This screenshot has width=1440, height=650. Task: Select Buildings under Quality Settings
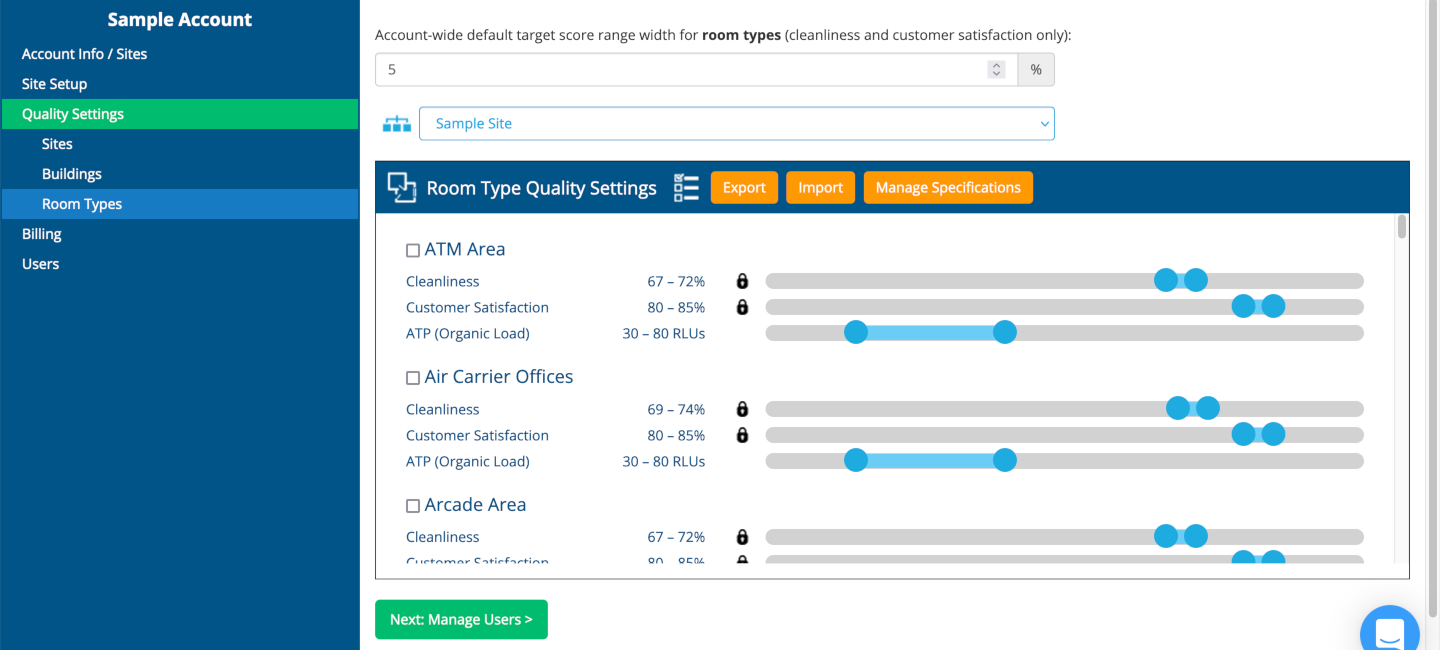tap(72, 174)
